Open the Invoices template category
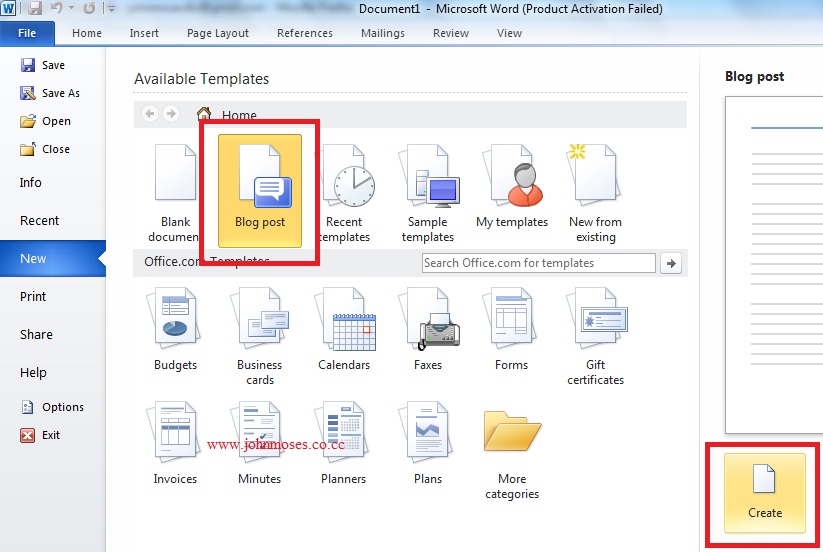Image resolution: width=823 pixels, height=552 pixels. (x=175, y=443)
